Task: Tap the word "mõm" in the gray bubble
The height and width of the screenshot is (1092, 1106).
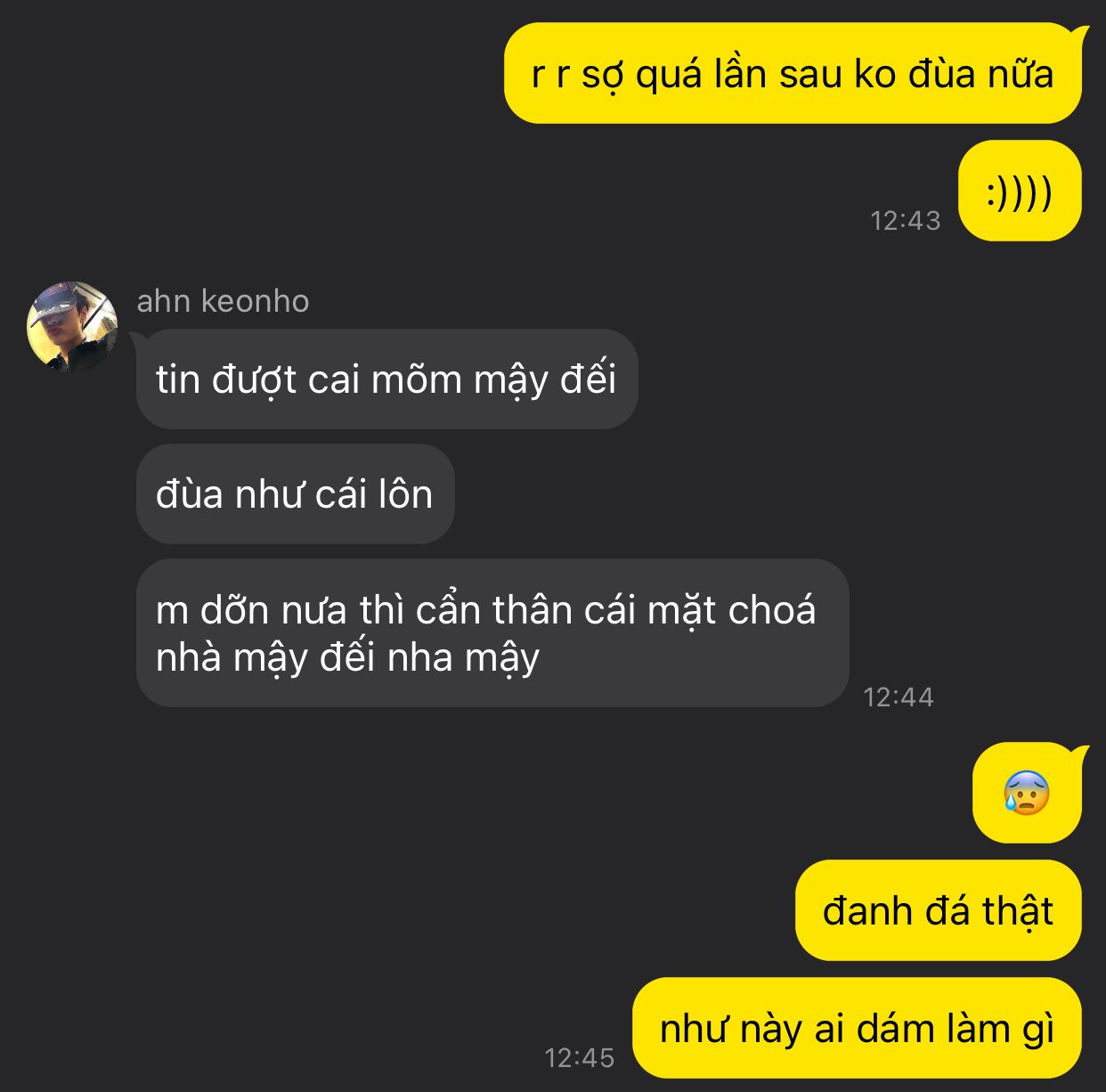Action: (x=417, y=379)
